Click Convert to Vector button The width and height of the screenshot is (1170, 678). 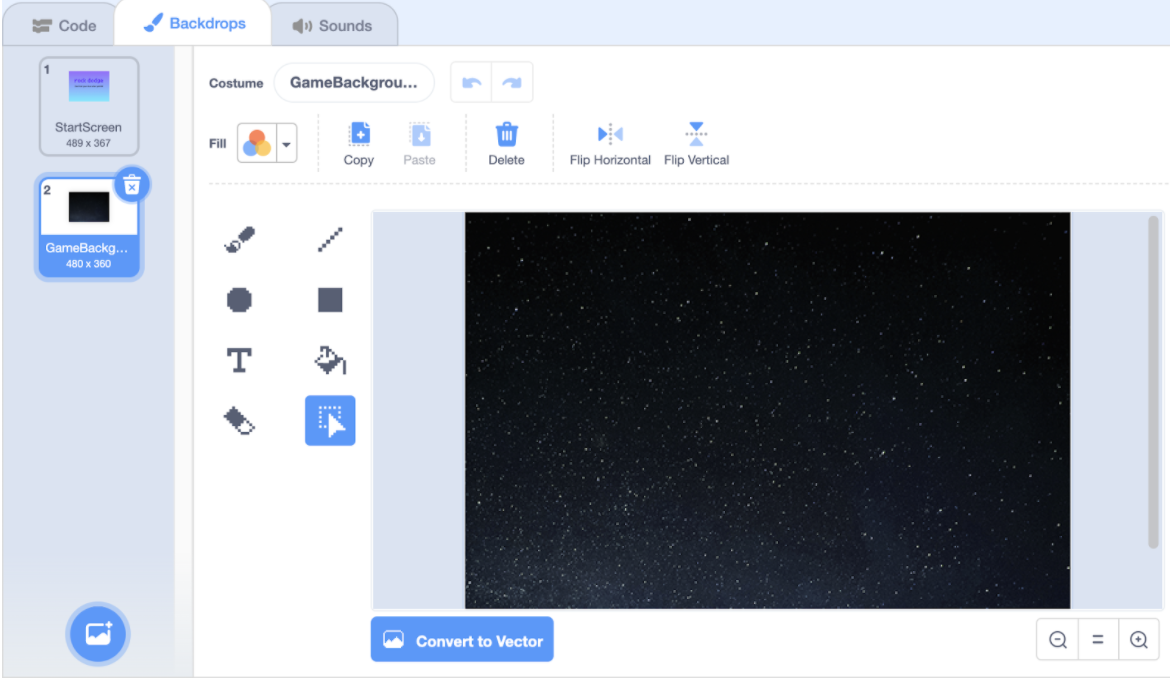[x=462, y=640]
